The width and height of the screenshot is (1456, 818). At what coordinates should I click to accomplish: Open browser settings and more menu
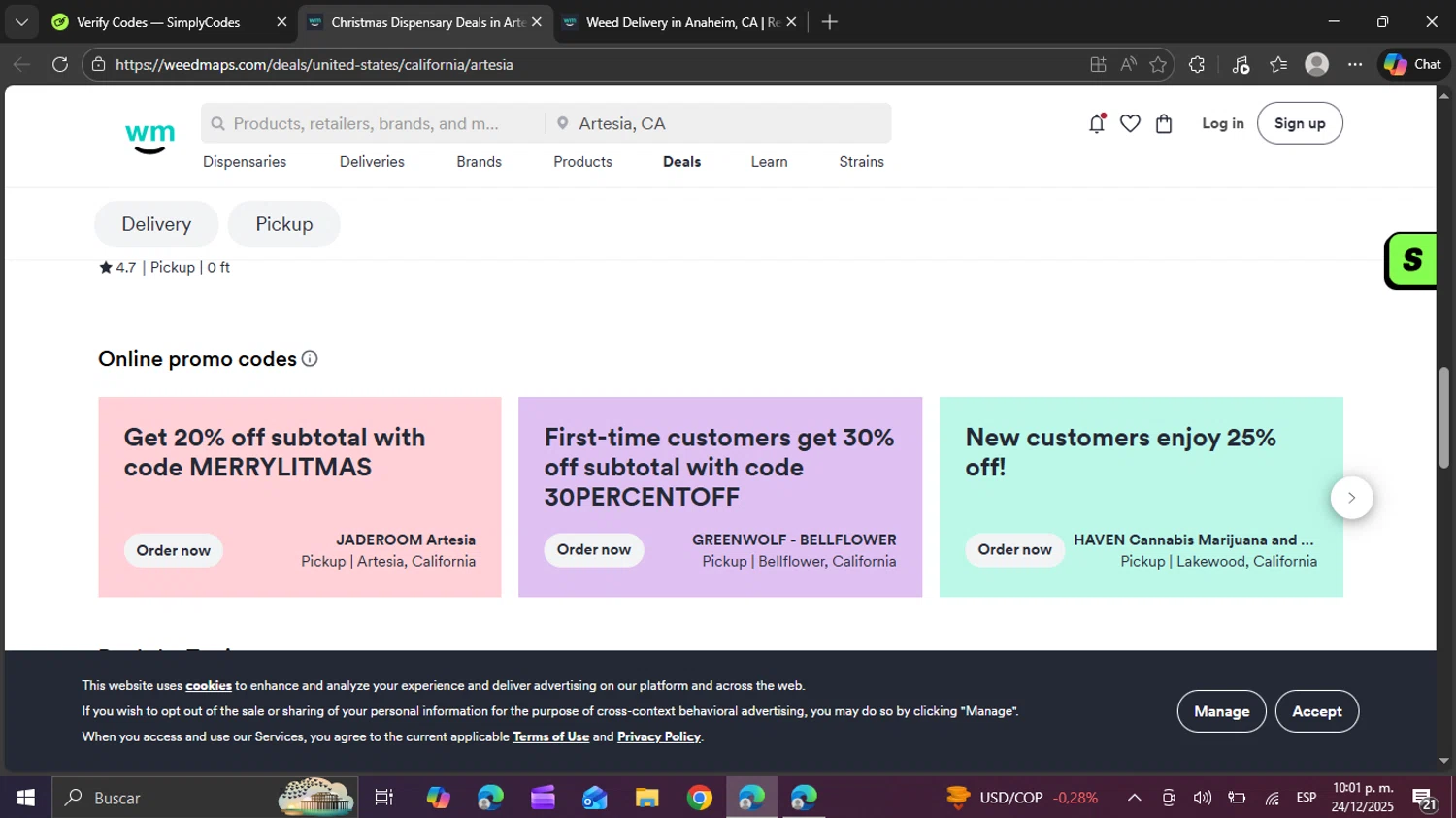click(1355, 64)
